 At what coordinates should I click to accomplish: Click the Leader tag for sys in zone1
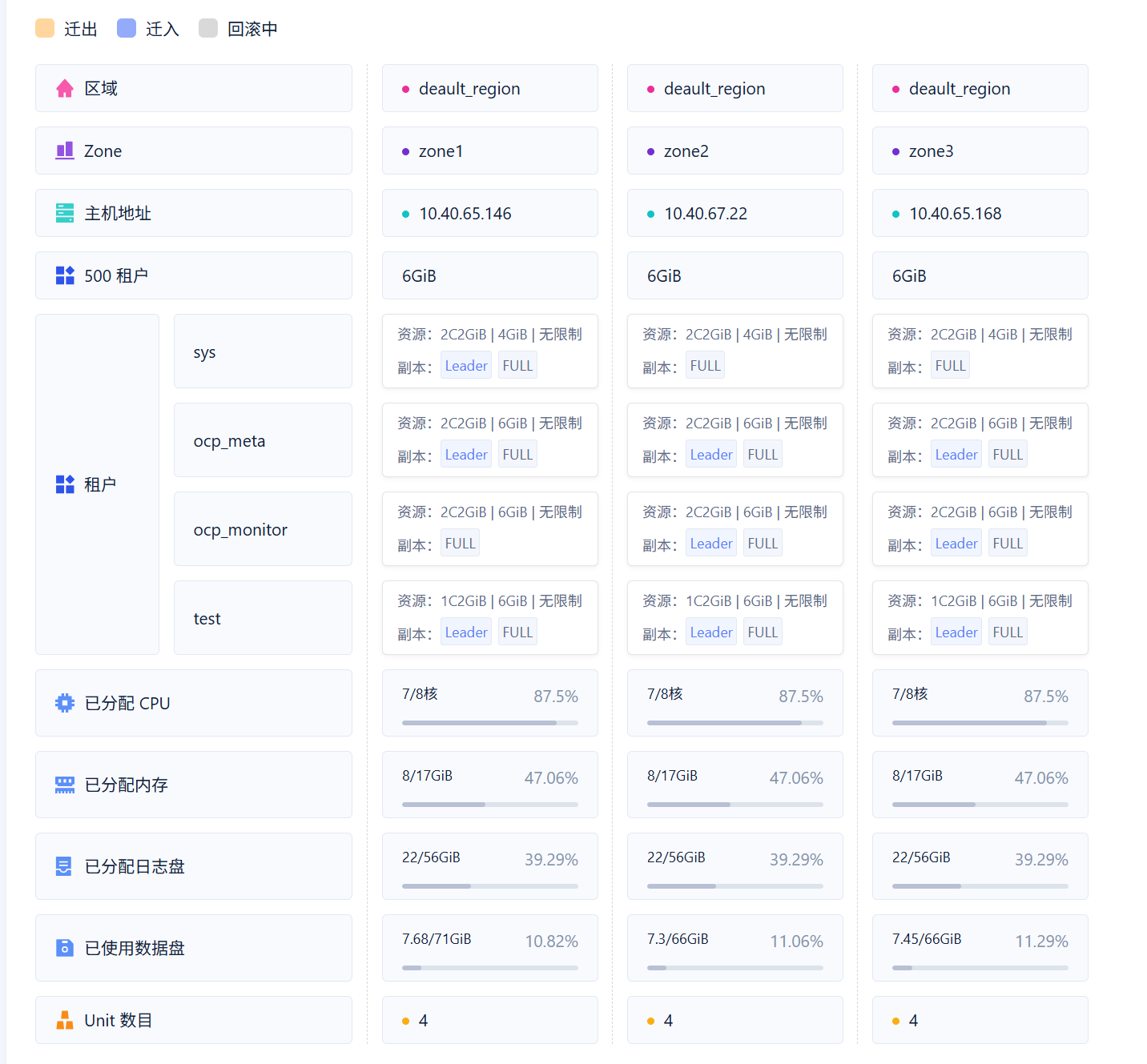pyautogui.click(x=466, y=366)
